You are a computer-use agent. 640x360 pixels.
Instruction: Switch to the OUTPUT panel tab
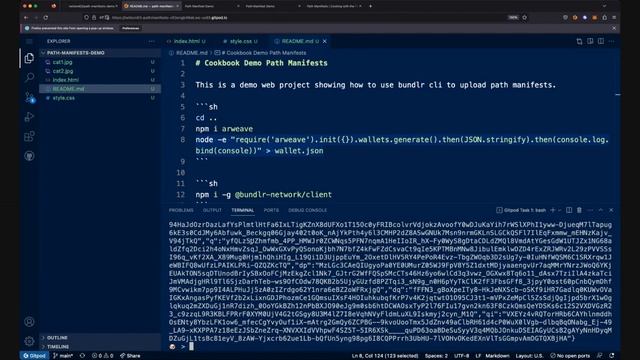(212, 210)
